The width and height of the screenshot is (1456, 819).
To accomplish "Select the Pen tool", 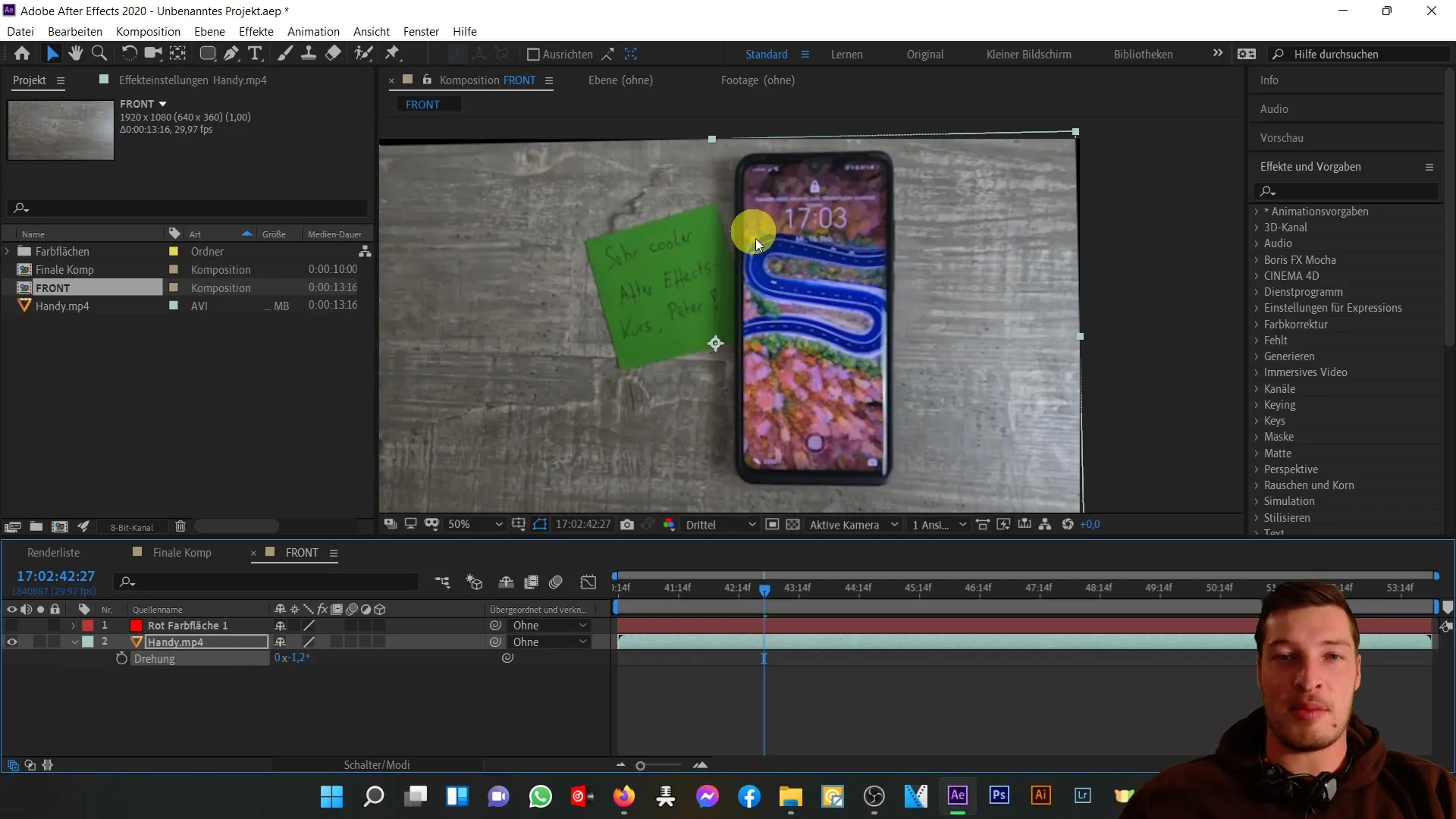I will tap(231, 54).
